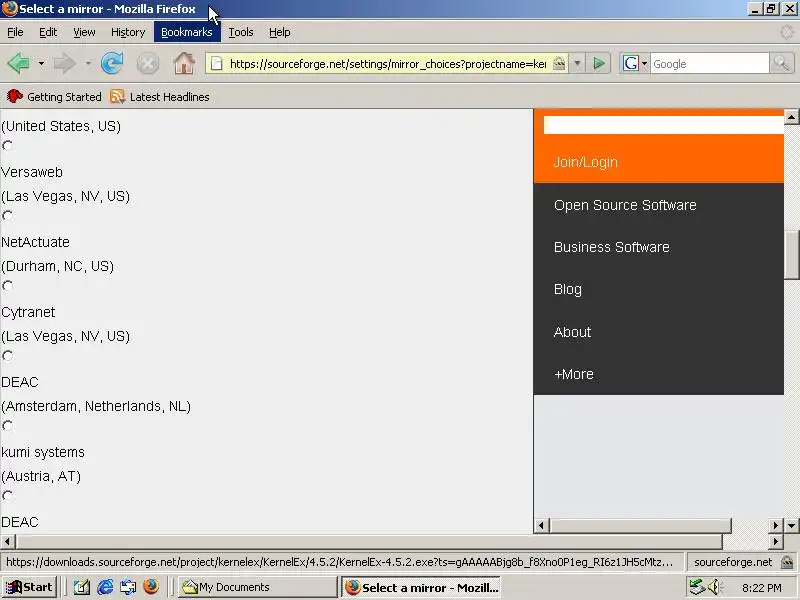800x600 pixels.
Task: Visit the Blog link
Action: [567, 289]
